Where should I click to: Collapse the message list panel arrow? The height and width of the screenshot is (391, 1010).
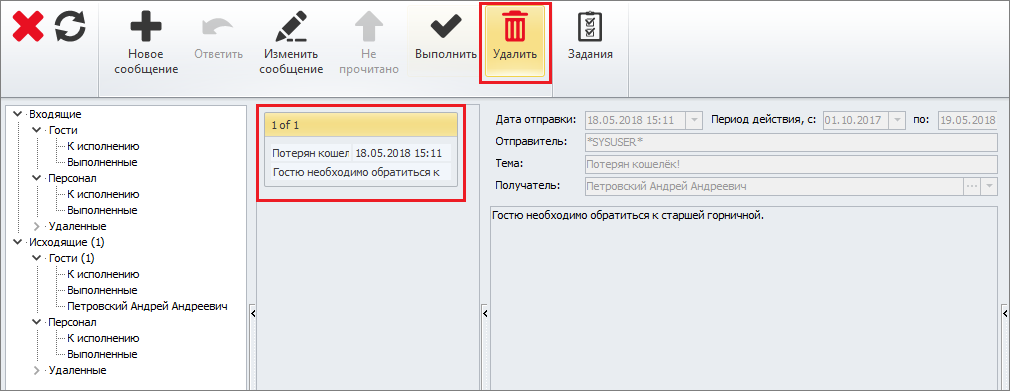coord(485,313)
